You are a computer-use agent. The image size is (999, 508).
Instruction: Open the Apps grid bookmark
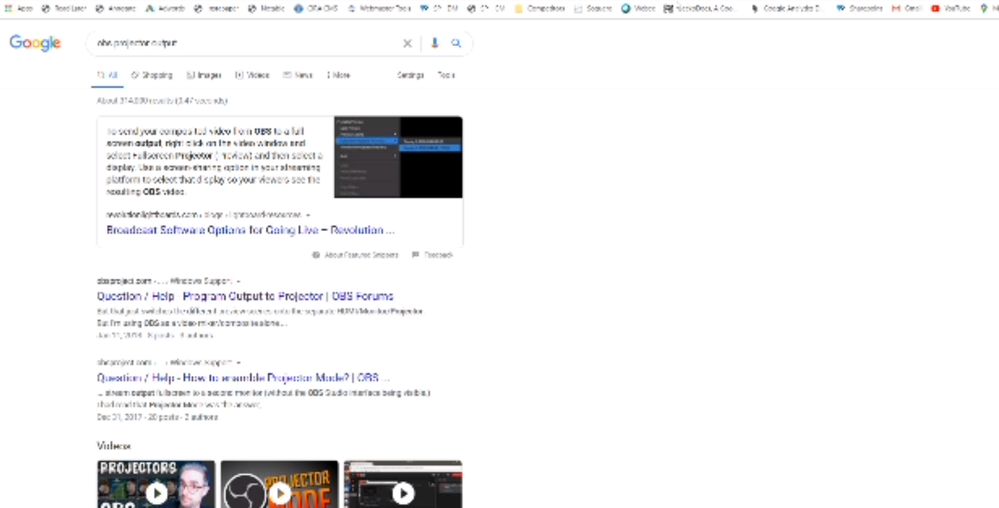[18, 9]
